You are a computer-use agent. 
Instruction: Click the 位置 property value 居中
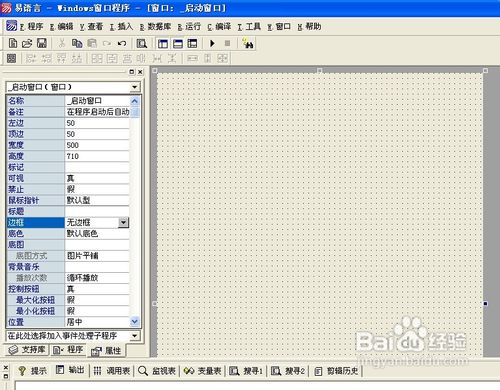[x=97, y=322]
